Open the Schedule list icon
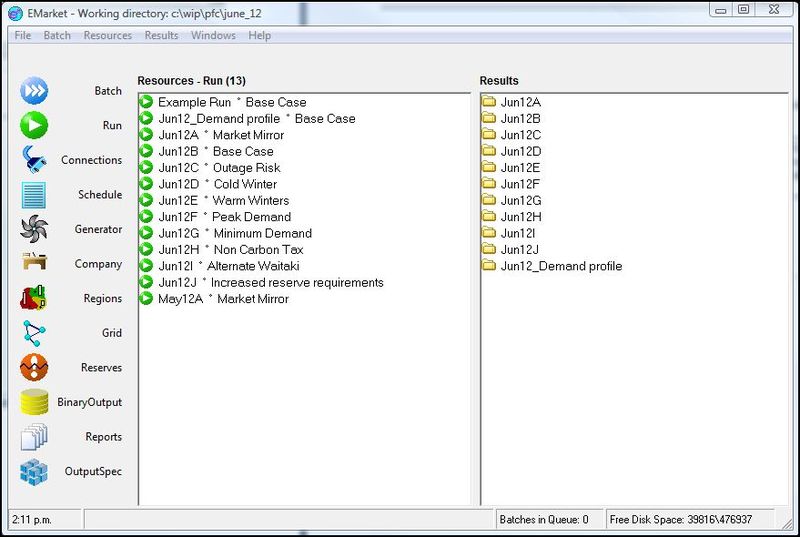The height and width of the screenshot is (537, 800). coord(34,195)
